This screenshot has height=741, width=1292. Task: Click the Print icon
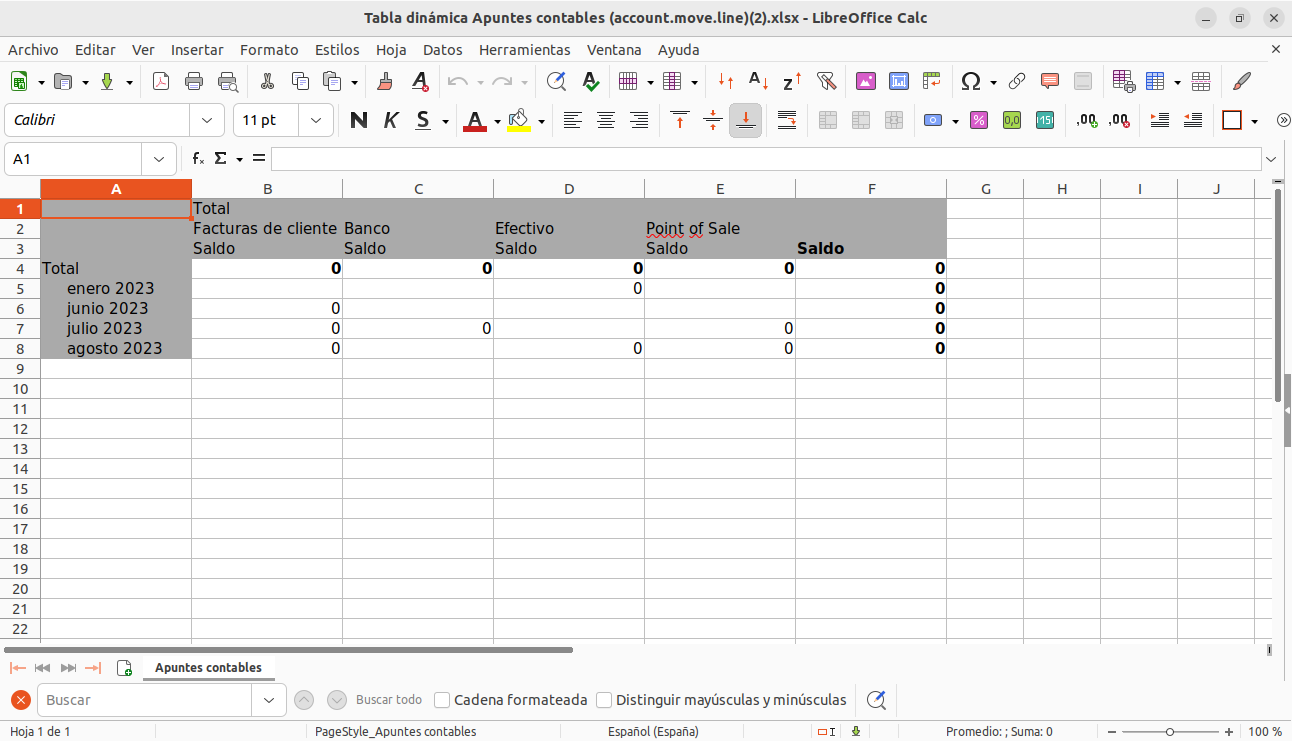[x=194, y=82]
